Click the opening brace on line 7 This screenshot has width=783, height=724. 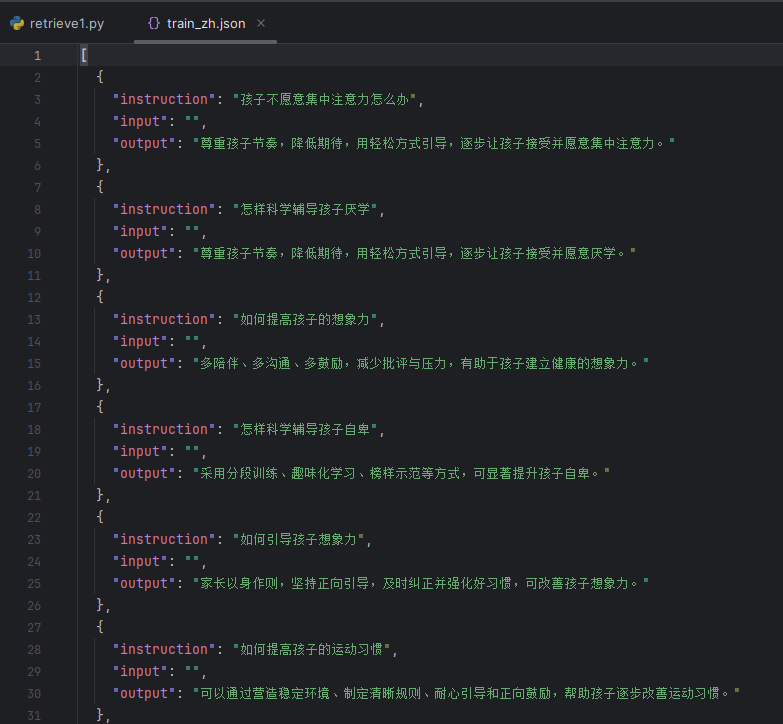[100, 187]
